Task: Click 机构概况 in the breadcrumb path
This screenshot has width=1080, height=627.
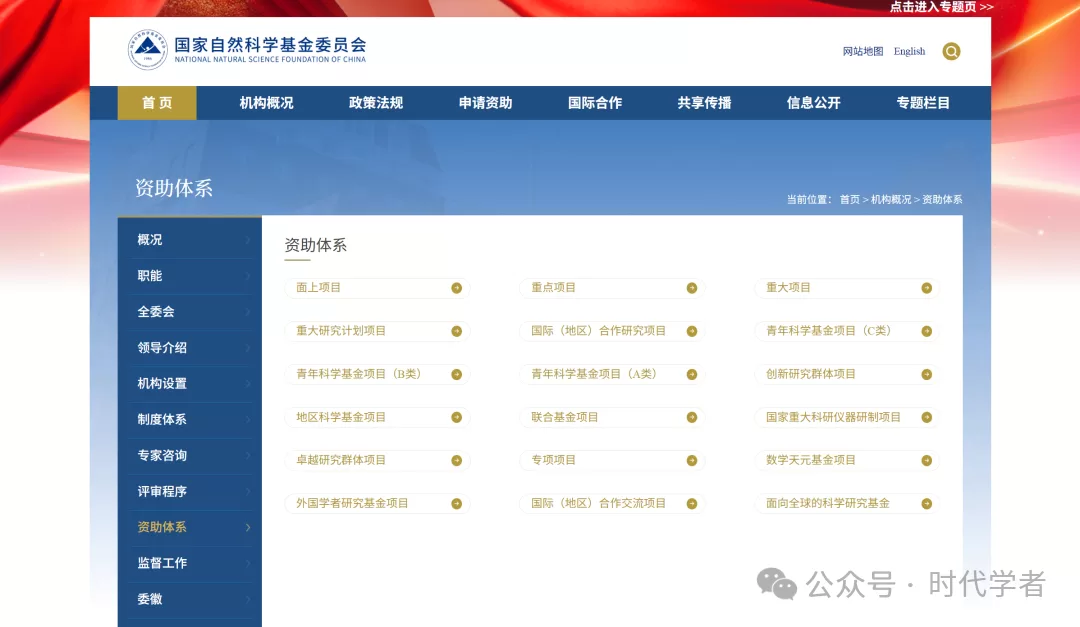Action: pyautogui.click(x=891, y=200)
